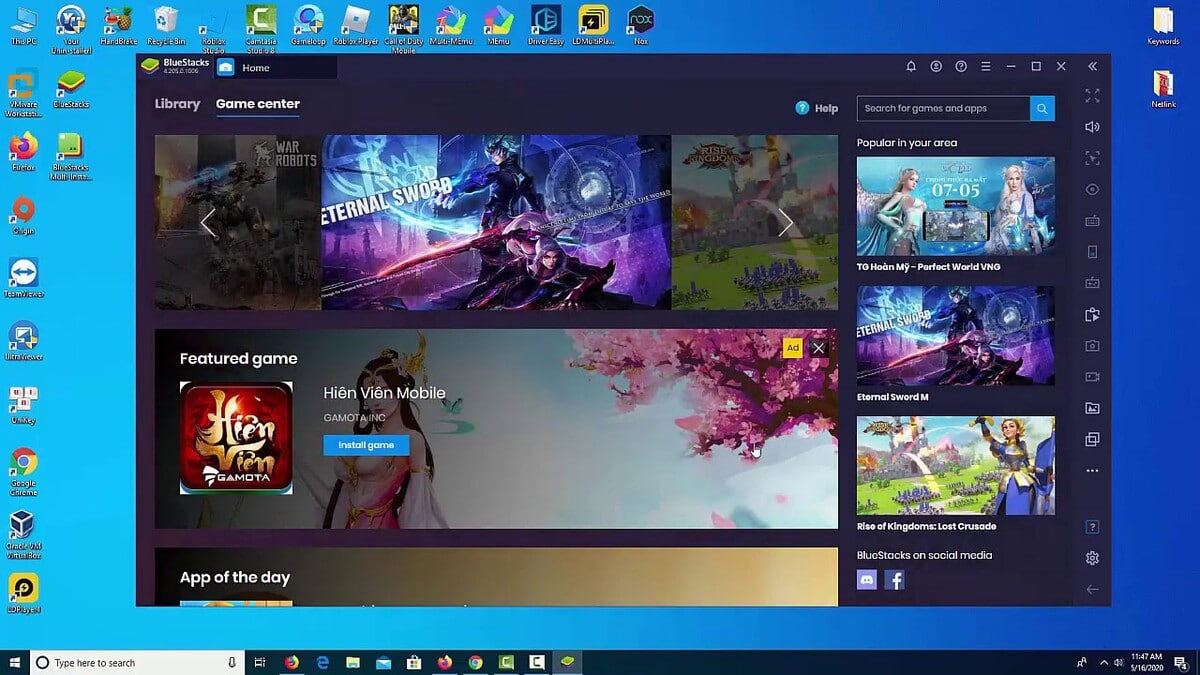Toggle fullscreen mode from the sidebar
The width and height of the screenshot is (1200, 675).
1092,96
